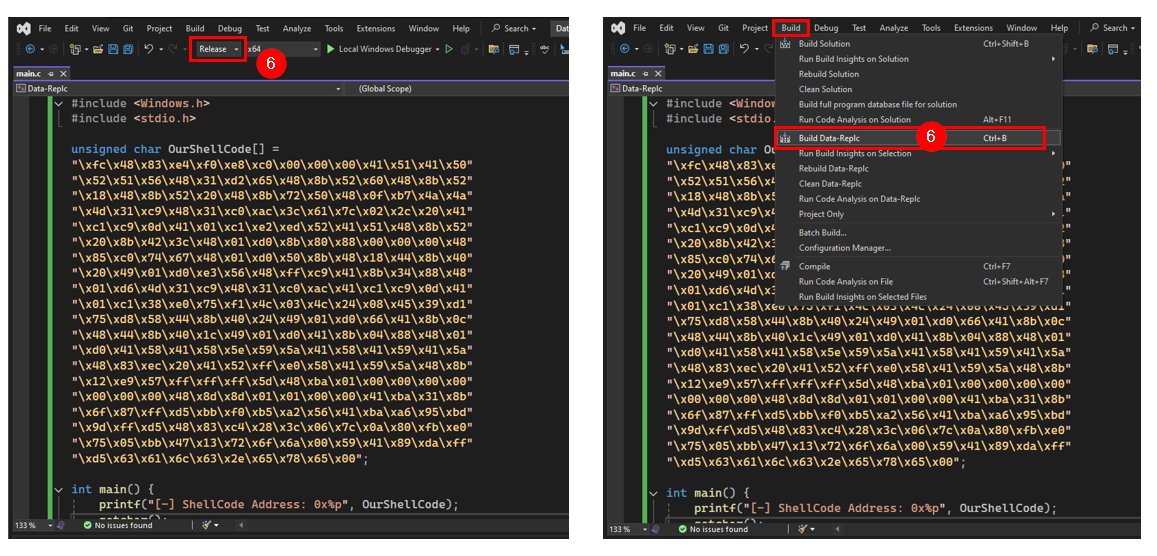Screen dimensions: 1157x556
Task: Click Save icon in right window toolbar
Action: pyautogui.click(x=710, y=49)
